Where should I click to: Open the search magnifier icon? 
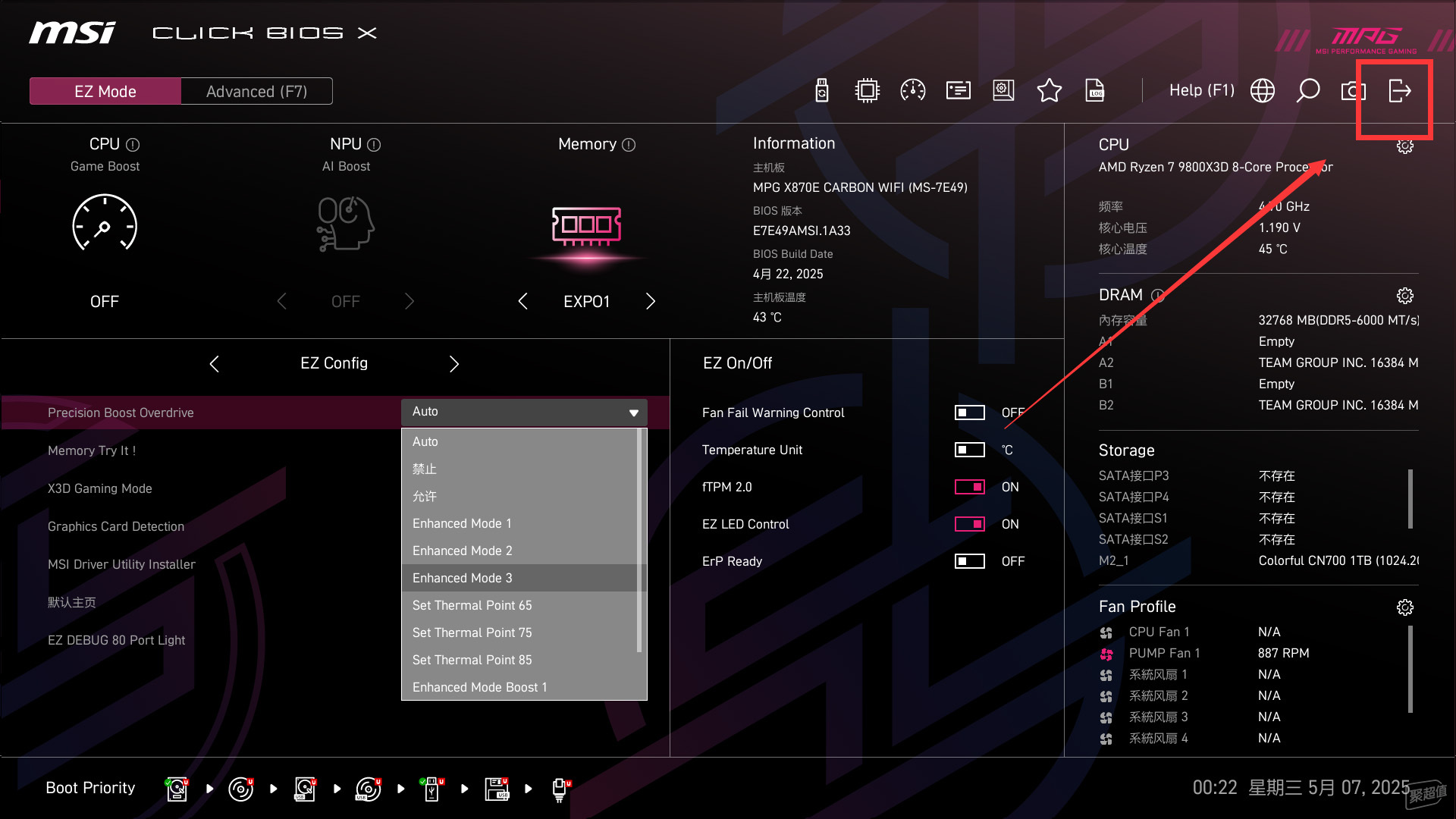pyautogui.click(x=1308, y=91)
